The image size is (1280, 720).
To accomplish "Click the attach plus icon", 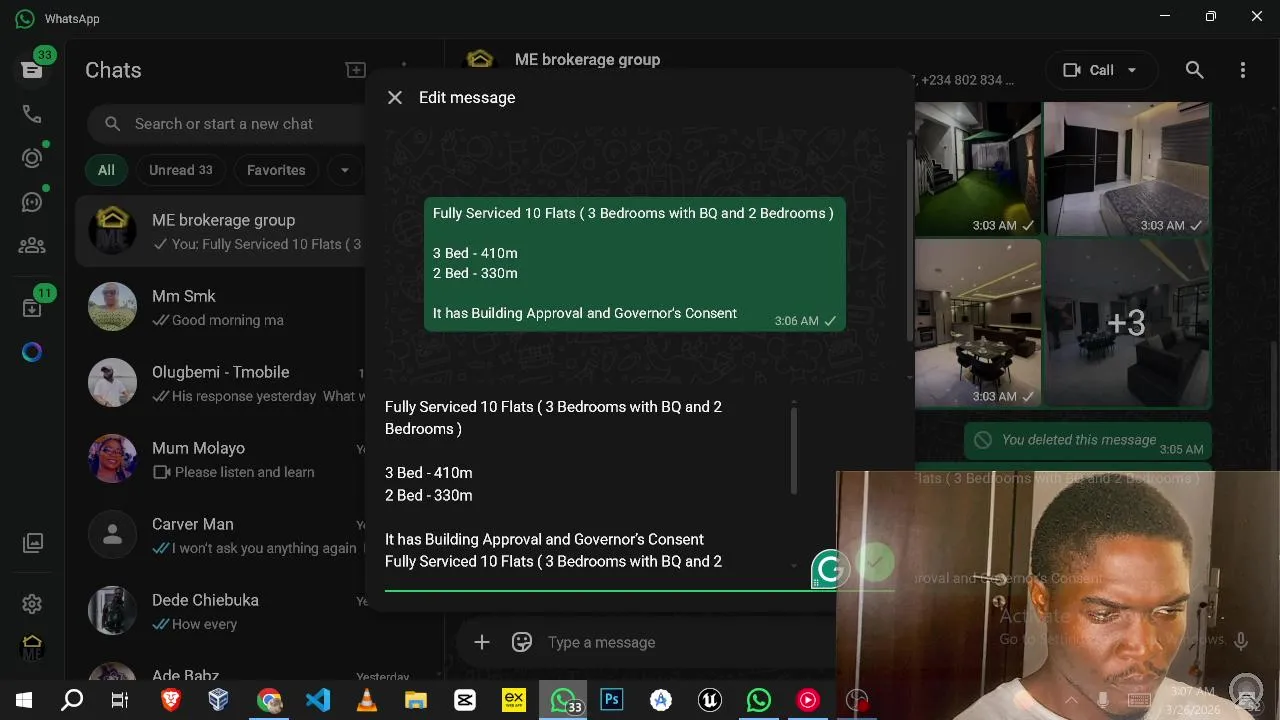I will (482, 642).
